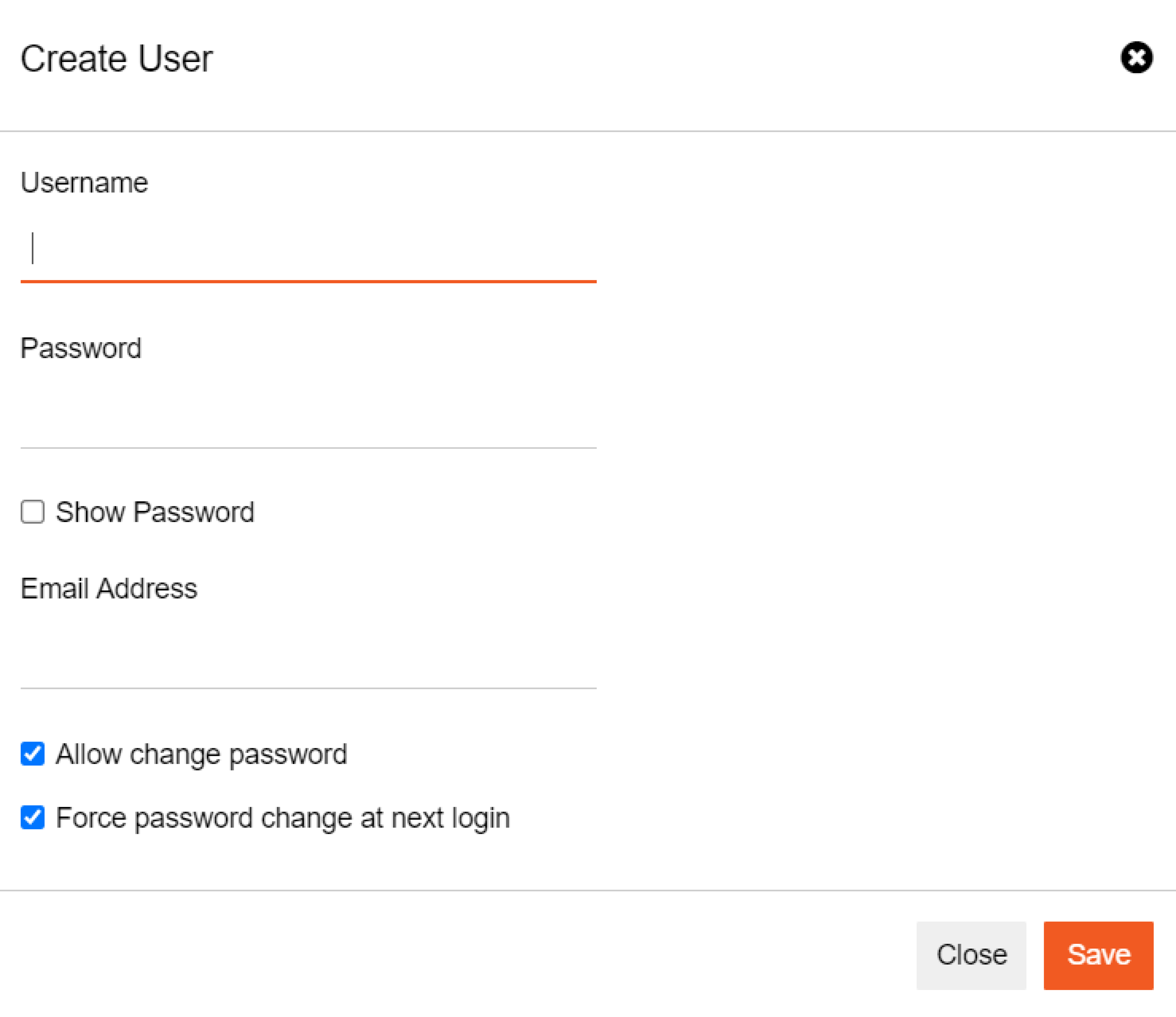Viewport: 1176px width, 1017px height.
Task: Click the orange Save button
Action: coord(1098,955)
